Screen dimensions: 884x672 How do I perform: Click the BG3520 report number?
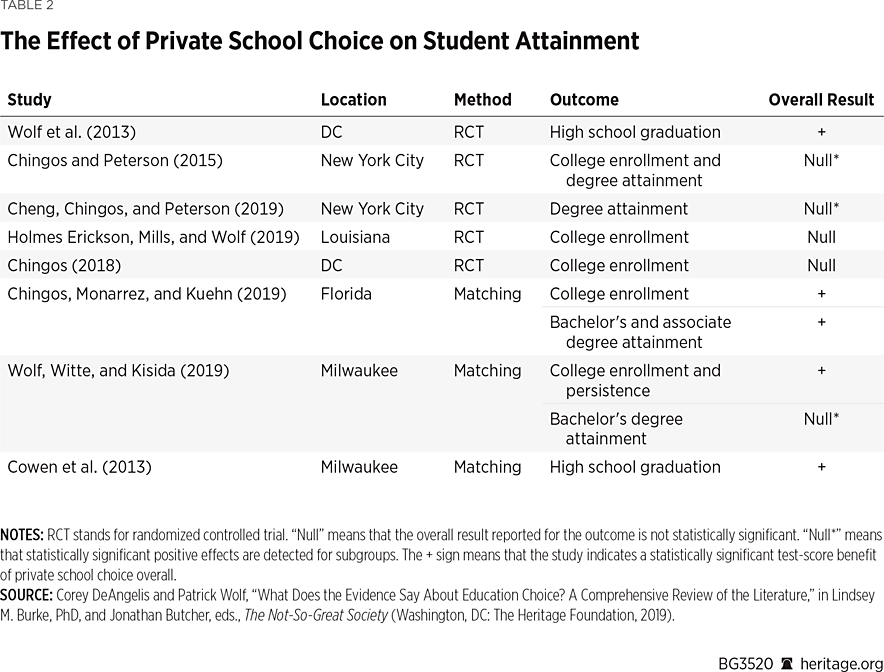pos(747,664)
